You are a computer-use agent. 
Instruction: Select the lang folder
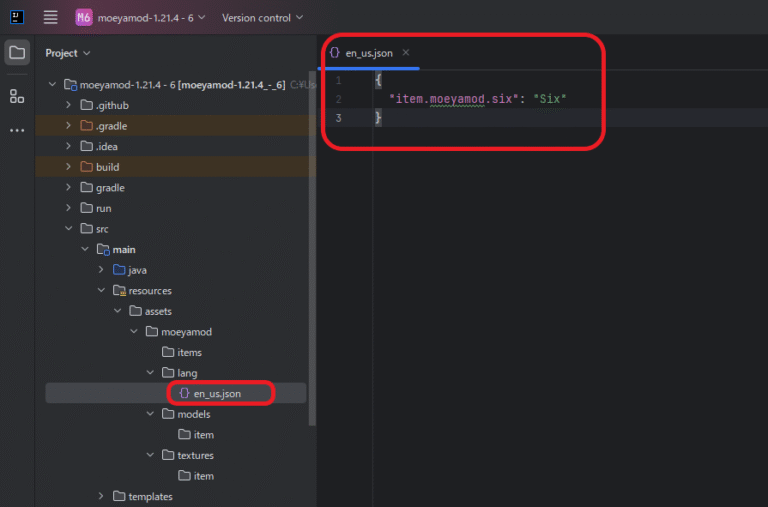click(179, 373)
